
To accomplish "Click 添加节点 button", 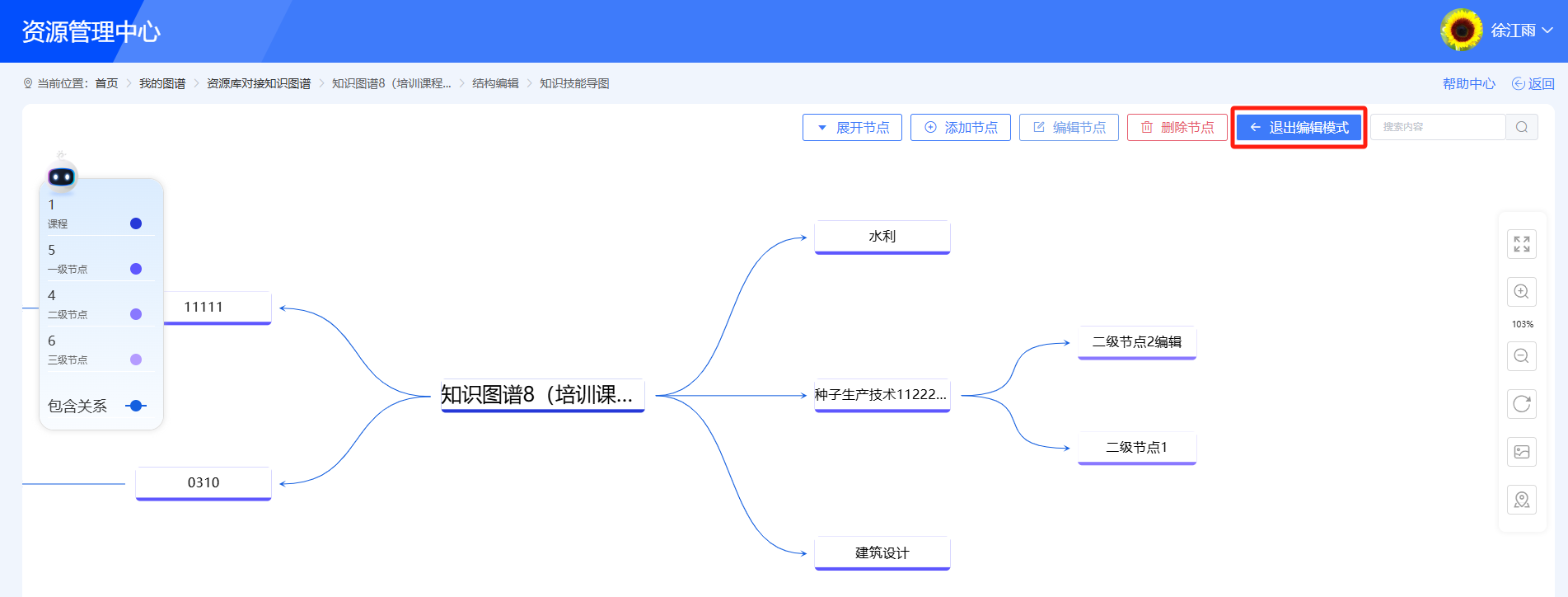I will point(960,128).
